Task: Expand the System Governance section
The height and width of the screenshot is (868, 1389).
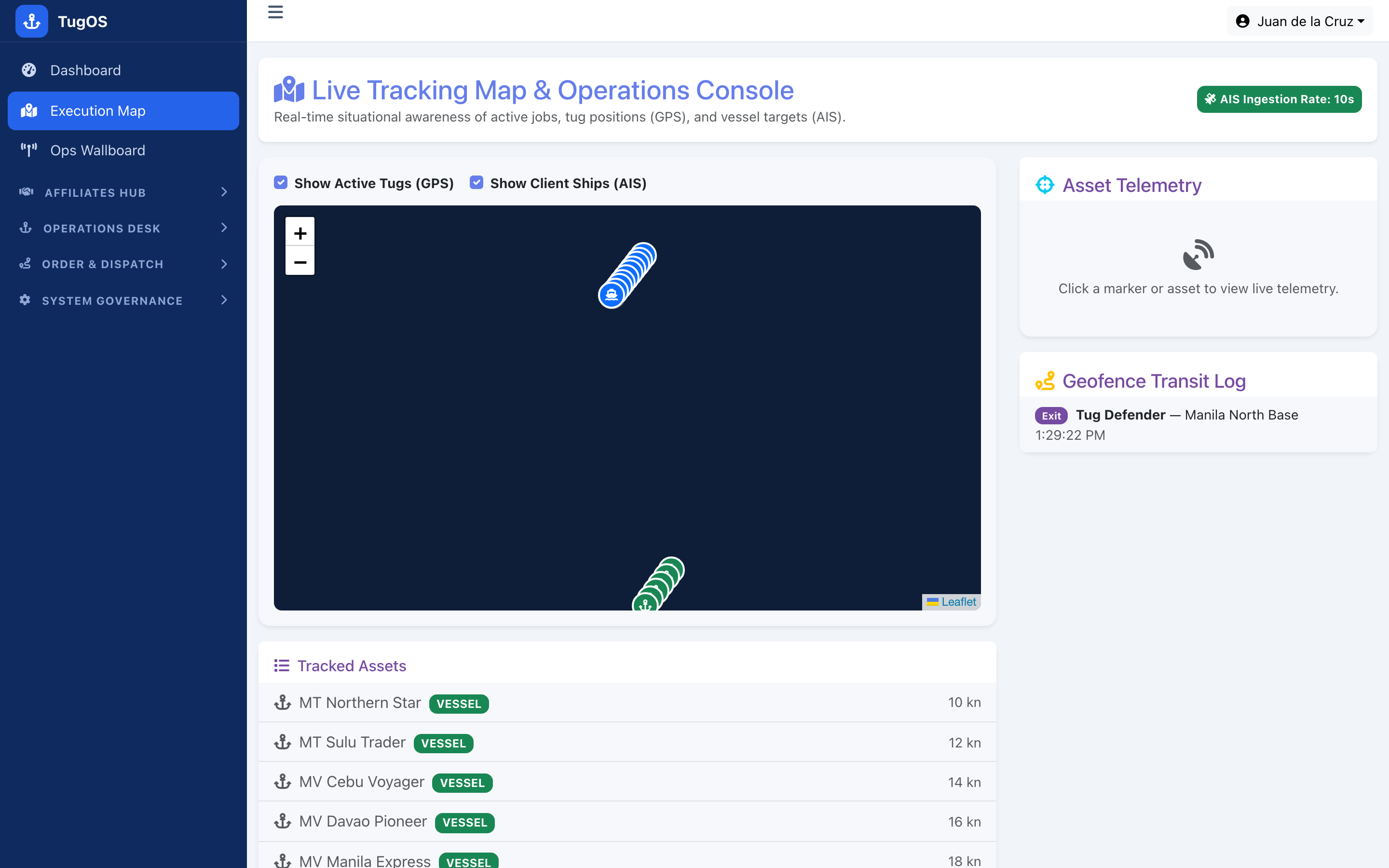Action: (123, 300)
